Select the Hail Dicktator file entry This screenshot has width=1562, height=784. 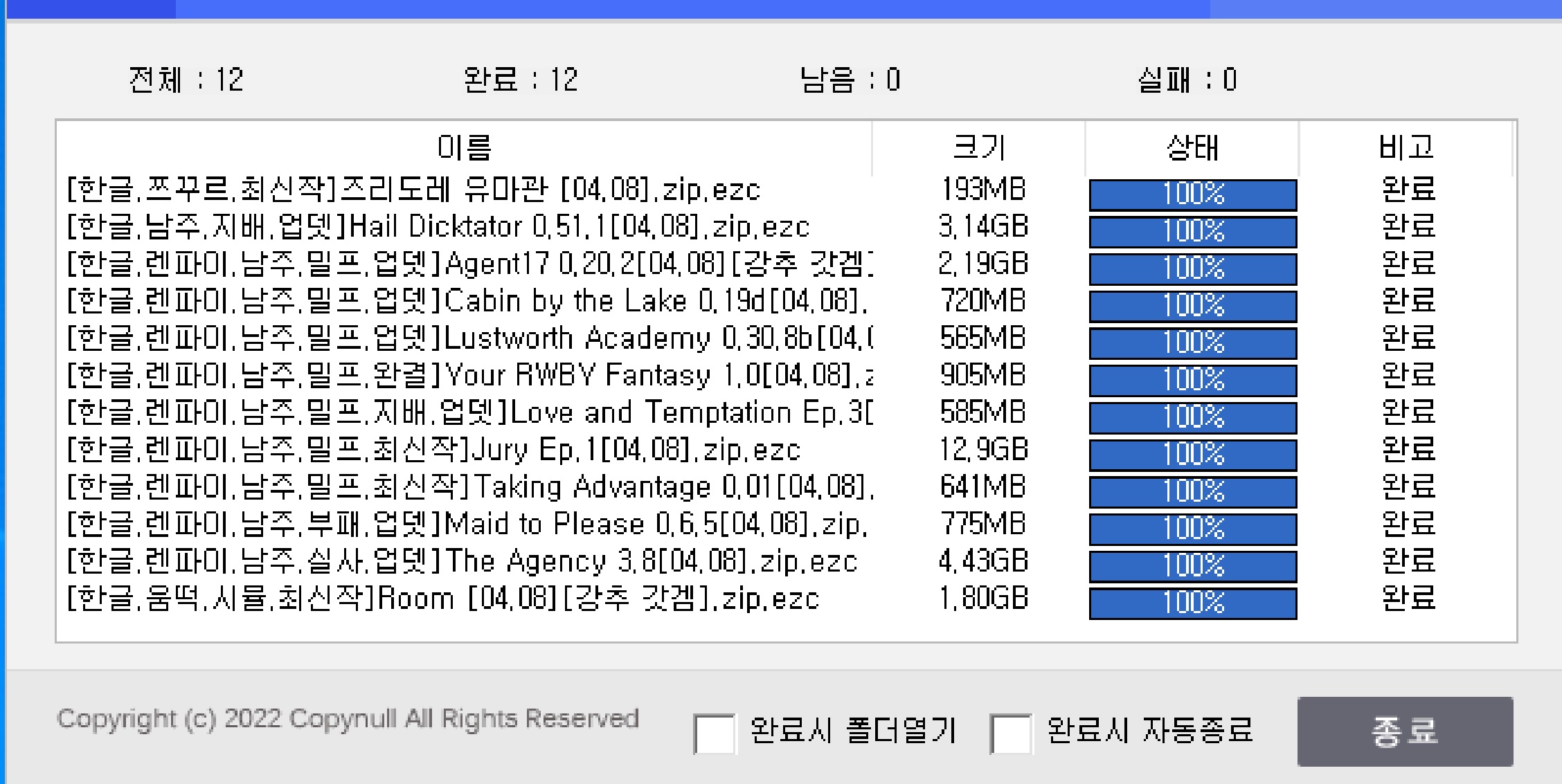click(438, 227)
